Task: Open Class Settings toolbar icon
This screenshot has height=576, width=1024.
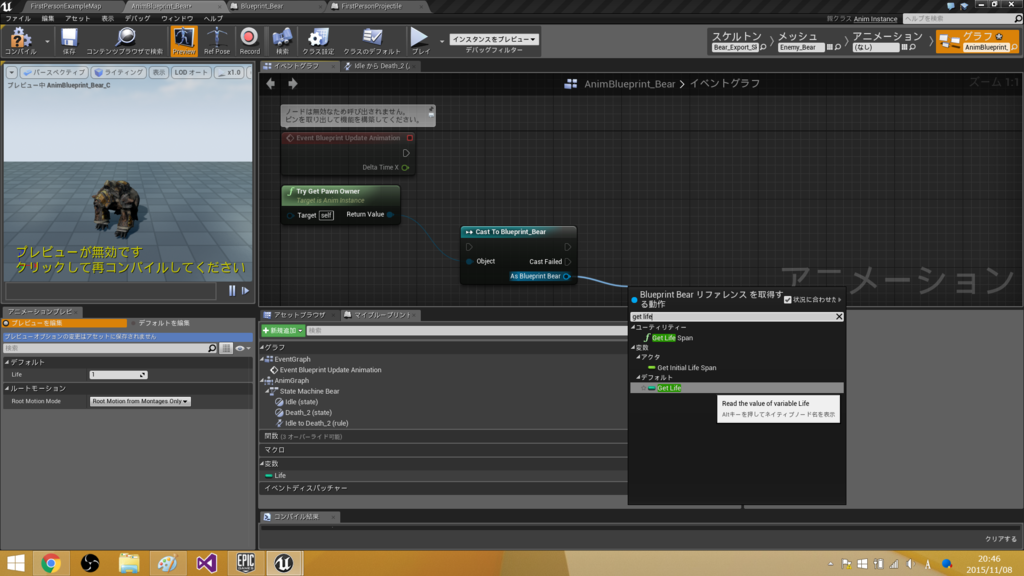Action: coord(318,40)
